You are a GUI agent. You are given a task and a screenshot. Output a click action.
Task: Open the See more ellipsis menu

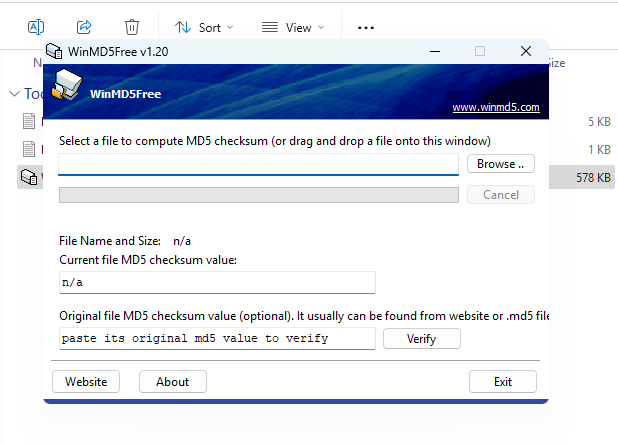pos(366,28)
